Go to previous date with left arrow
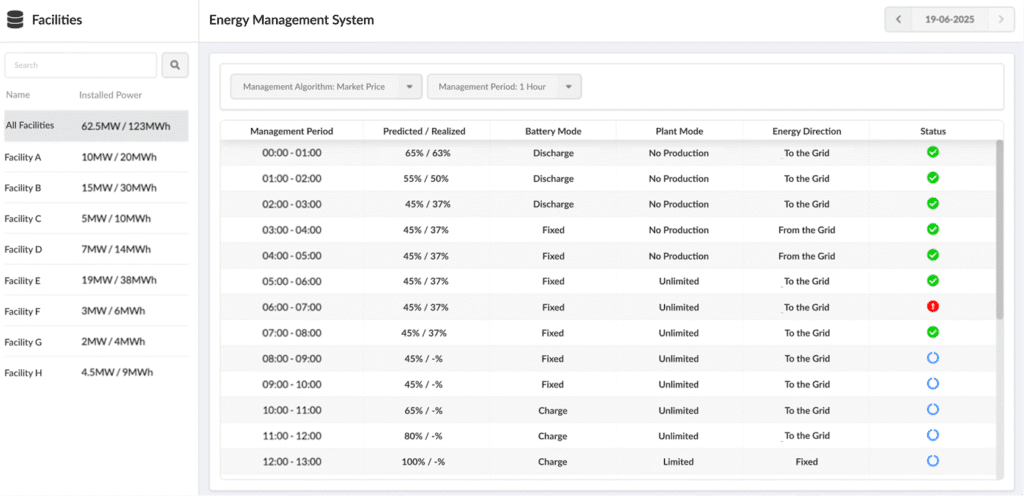This screenshot has width=1024, height=496. pyautogui.click(x=898, y=19)
